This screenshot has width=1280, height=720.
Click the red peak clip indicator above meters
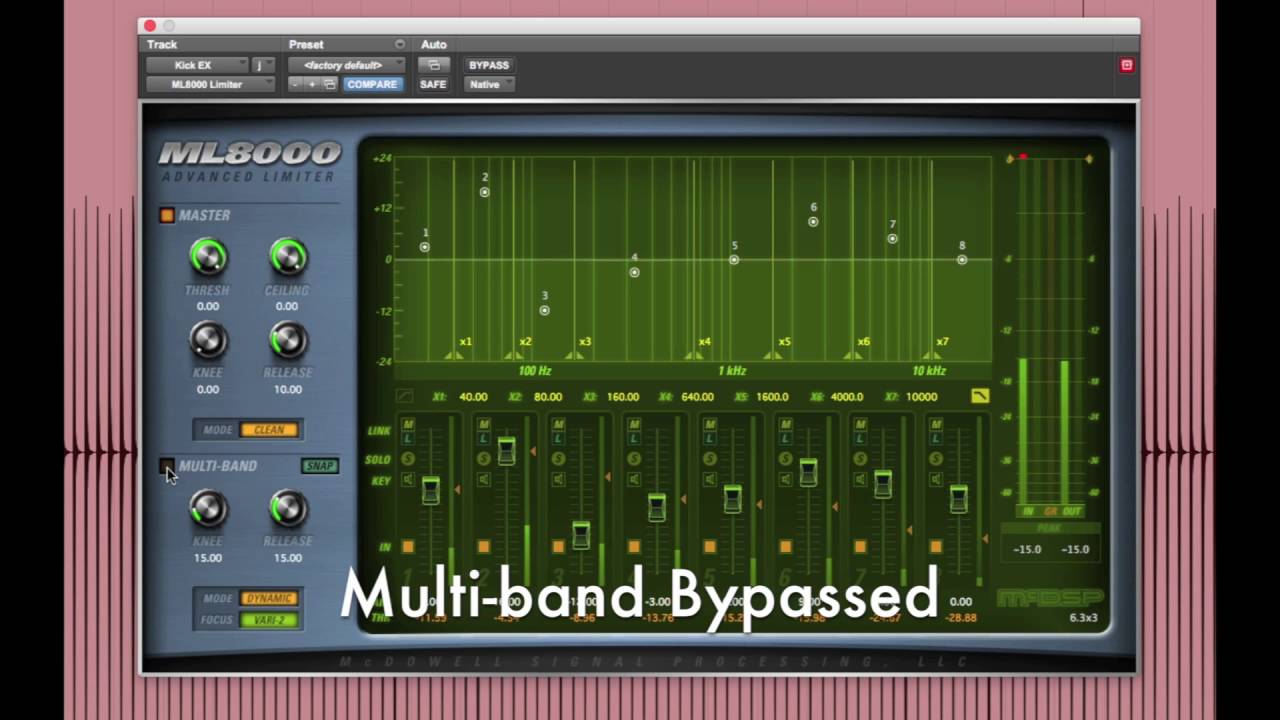(1022, 157)
